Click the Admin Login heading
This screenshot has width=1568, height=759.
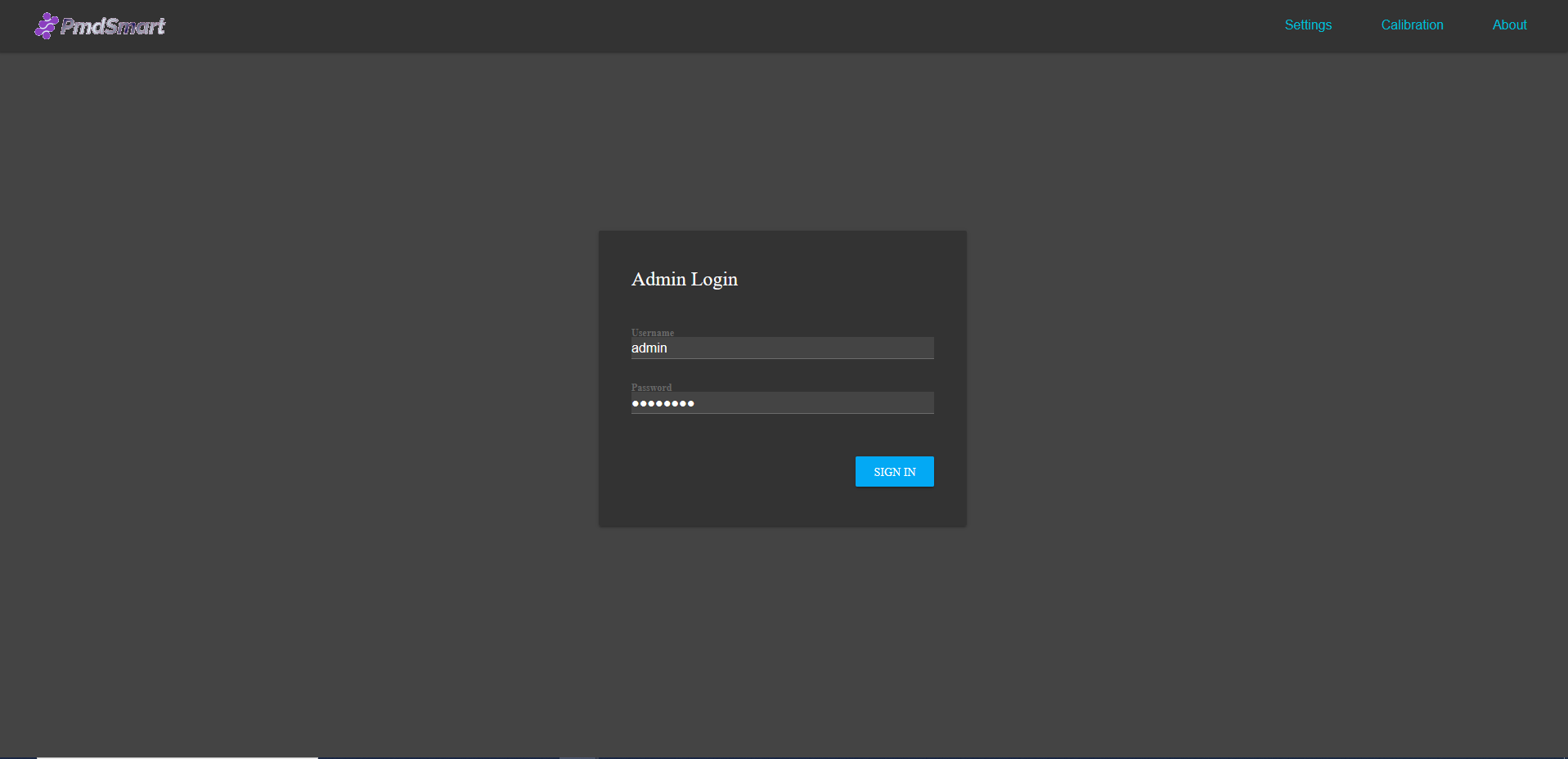684,279
